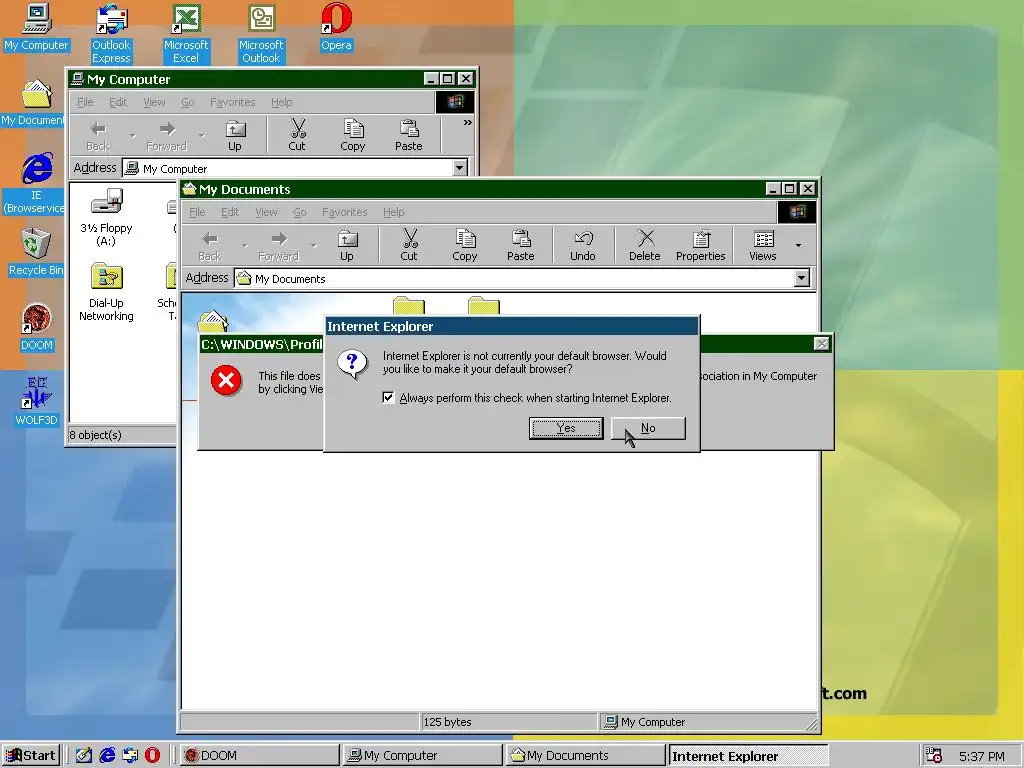Viewport: 1024px width, 768px height.
Task: Launch Outlook Express from desktop
Action: coord(111,33)
